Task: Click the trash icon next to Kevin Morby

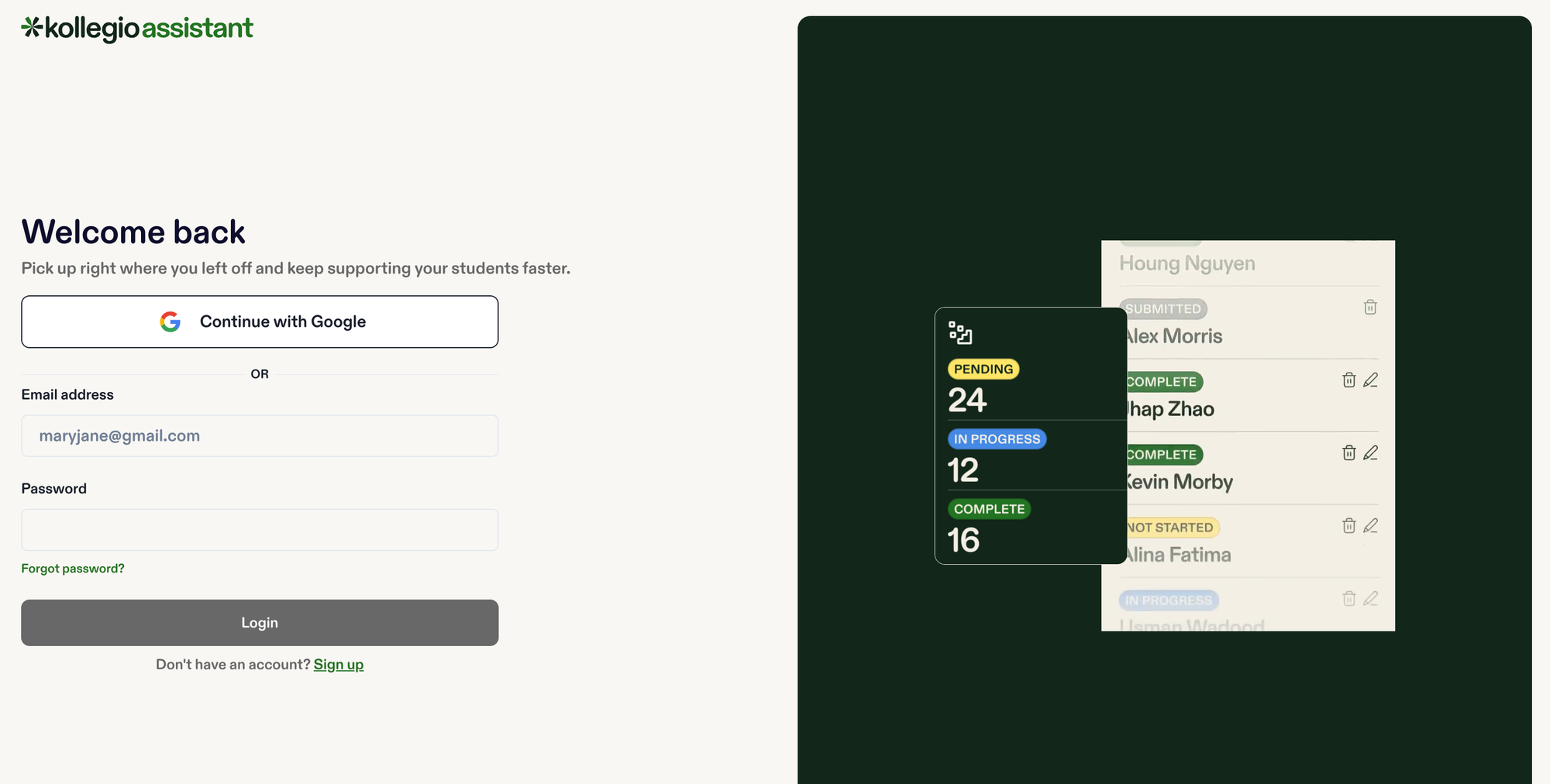Action: [1348, 453]
